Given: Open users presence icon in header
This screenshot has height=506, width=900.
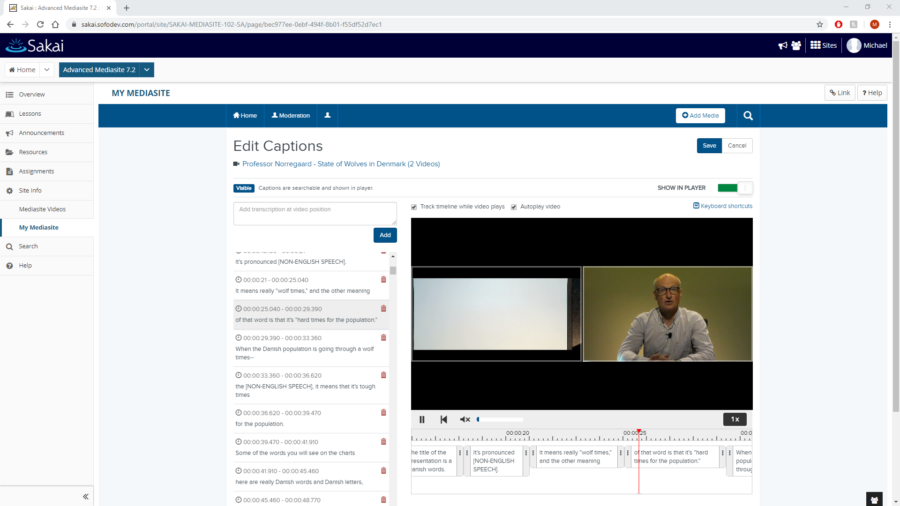Looking at the screenshot, I should click(796, 45).
